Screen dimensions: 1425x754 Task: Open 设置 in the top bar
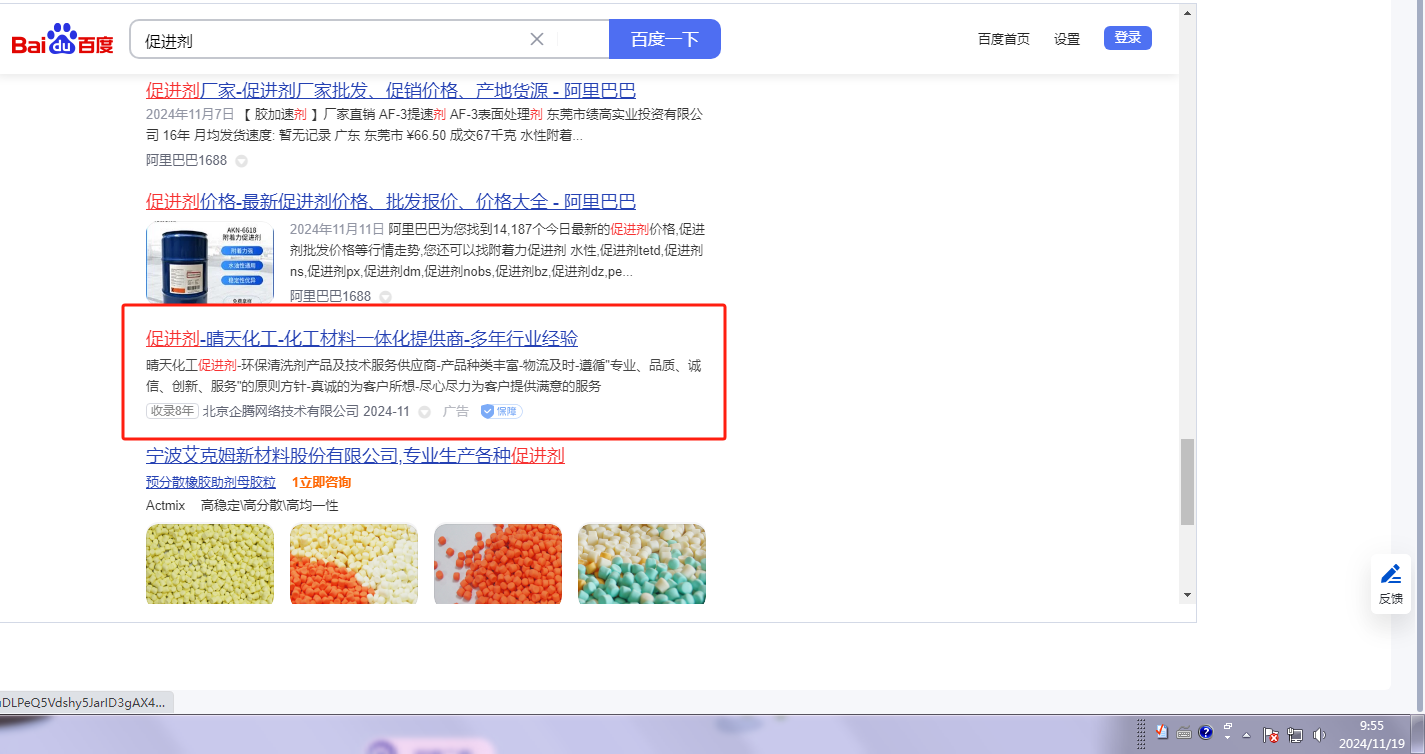[1067, 39]
